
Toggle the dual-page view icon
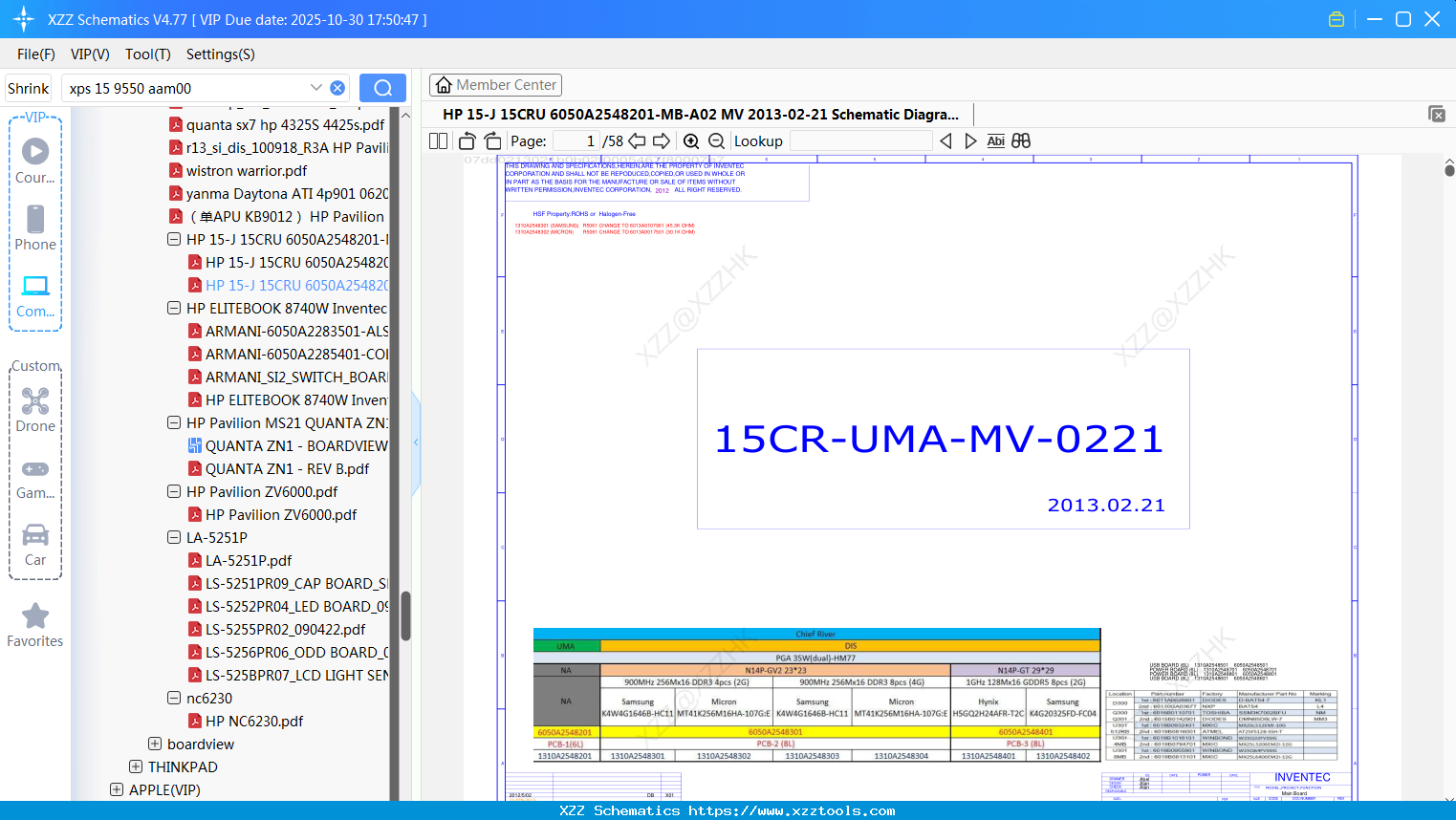click(x=438, y=140)
